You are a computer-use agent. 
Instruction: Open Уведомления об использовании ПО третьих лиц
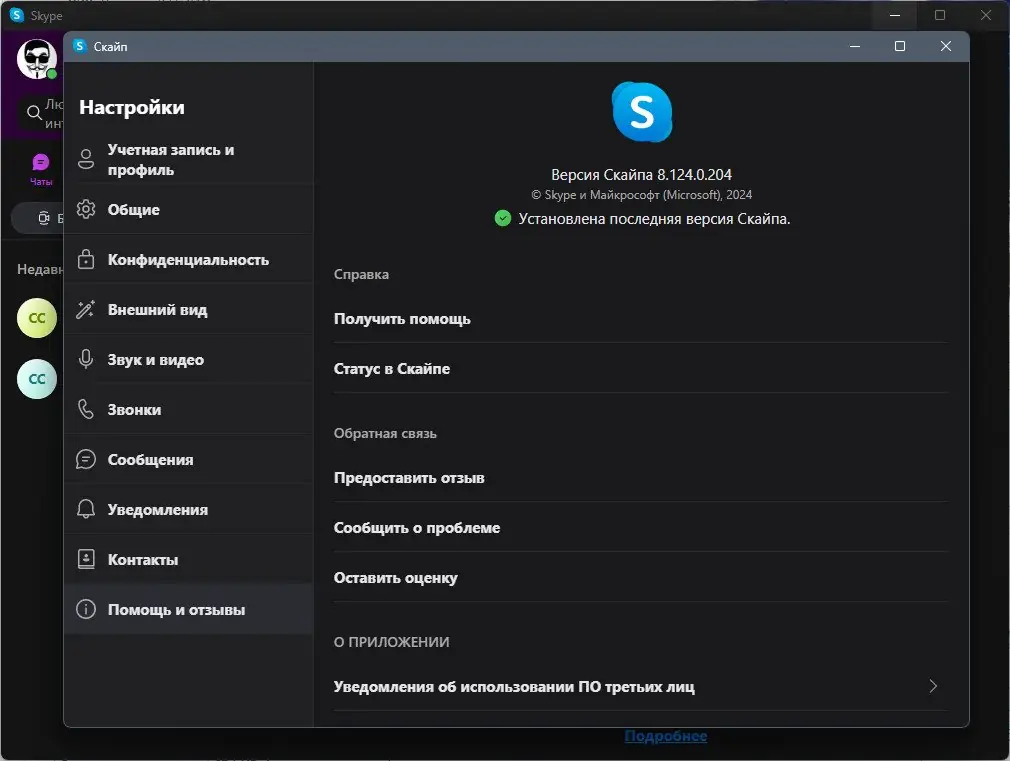click(x=640, y=687)
